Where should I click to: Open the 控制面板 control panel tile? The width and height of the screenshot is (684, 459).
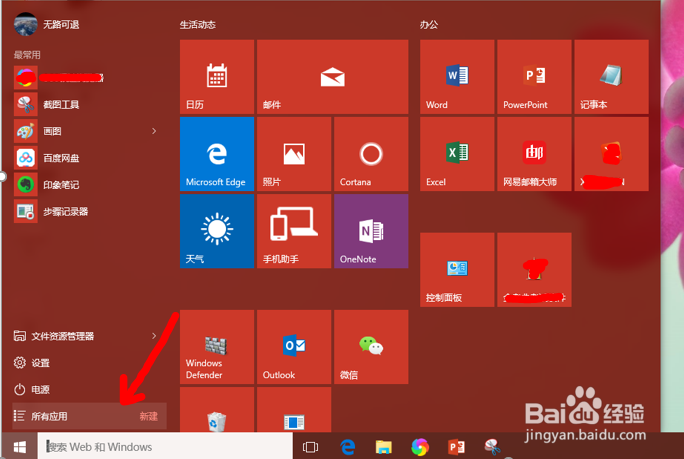click(x=457, y=270)
